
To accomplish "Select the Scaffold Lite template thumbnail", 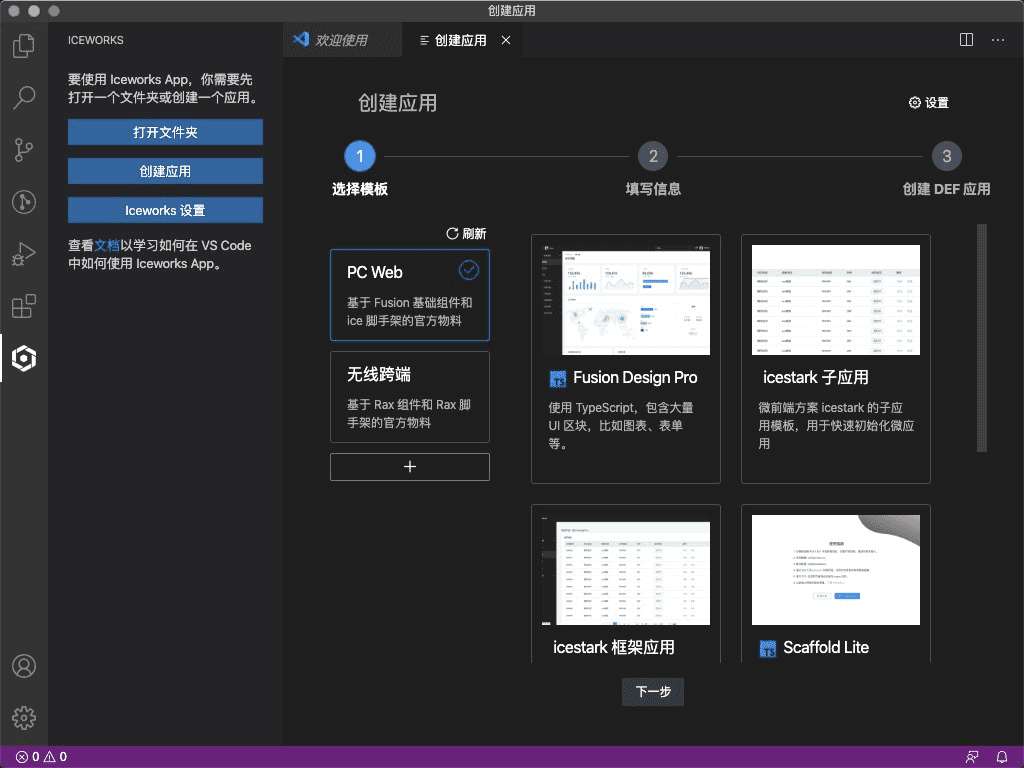I will click(835, 569).
